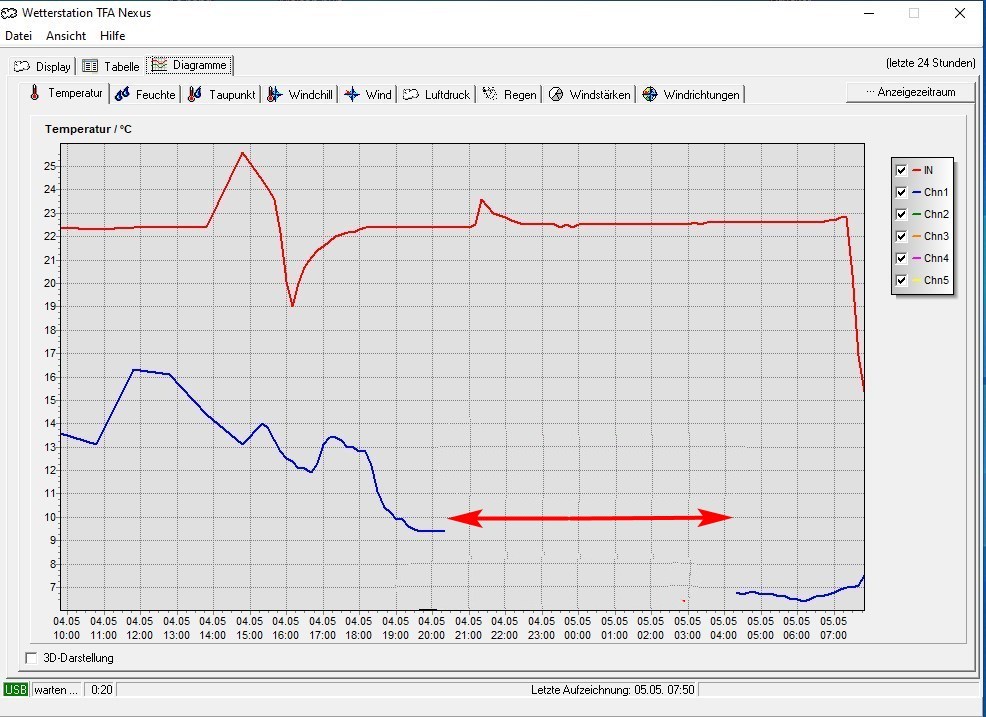Switch to the Tabelle tab
986x717 pixels.
point(110,67)
